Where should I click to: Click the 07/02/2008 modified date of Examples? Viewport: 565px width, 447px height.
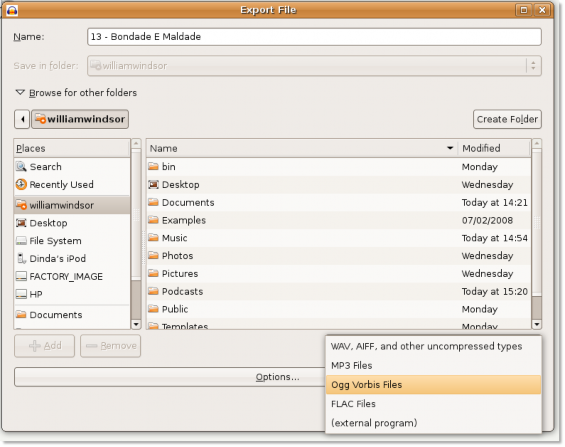pyautogui.click(x=487, y=220)
